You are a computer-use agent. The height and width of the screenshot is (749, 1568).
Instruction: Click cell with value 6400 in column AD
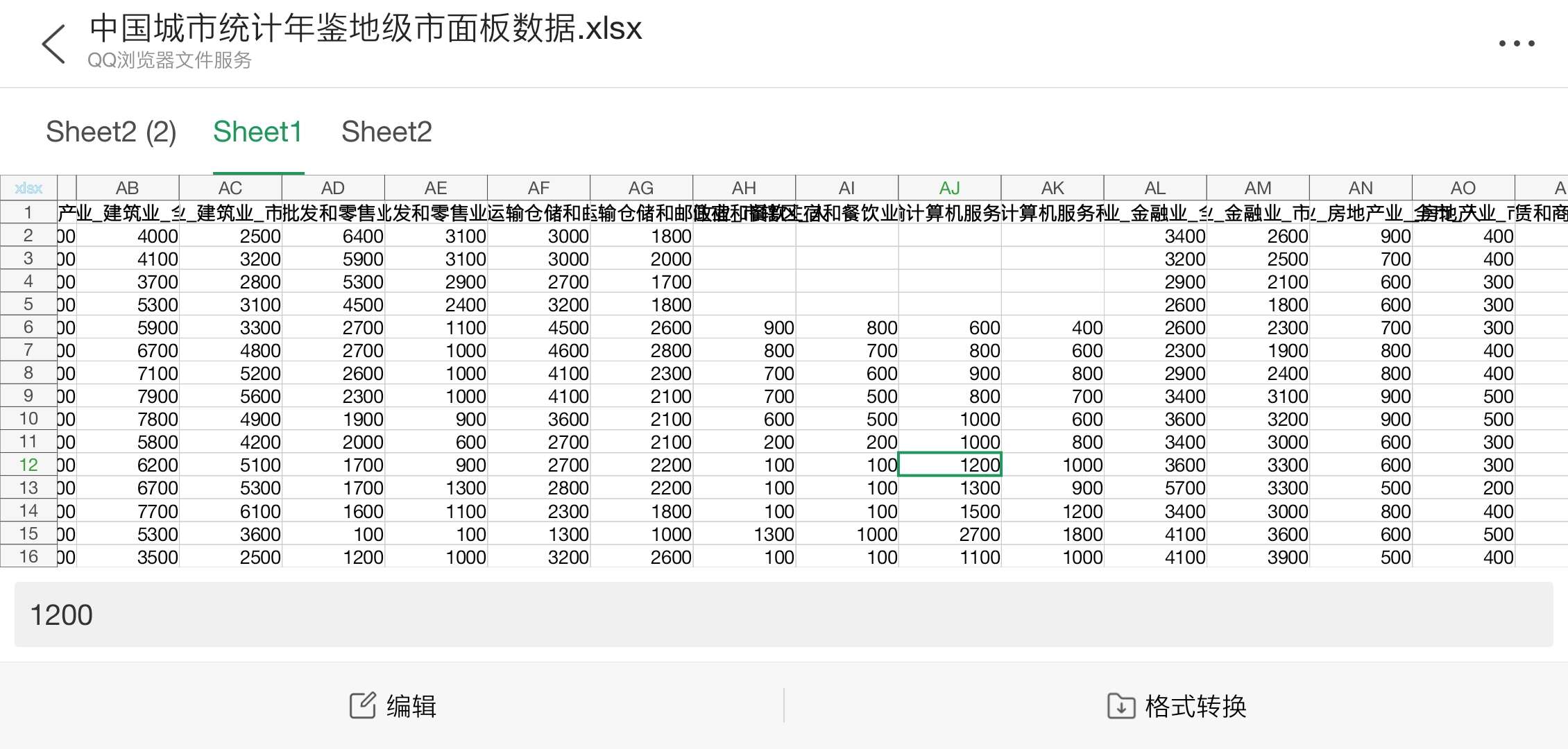(334, 236)
